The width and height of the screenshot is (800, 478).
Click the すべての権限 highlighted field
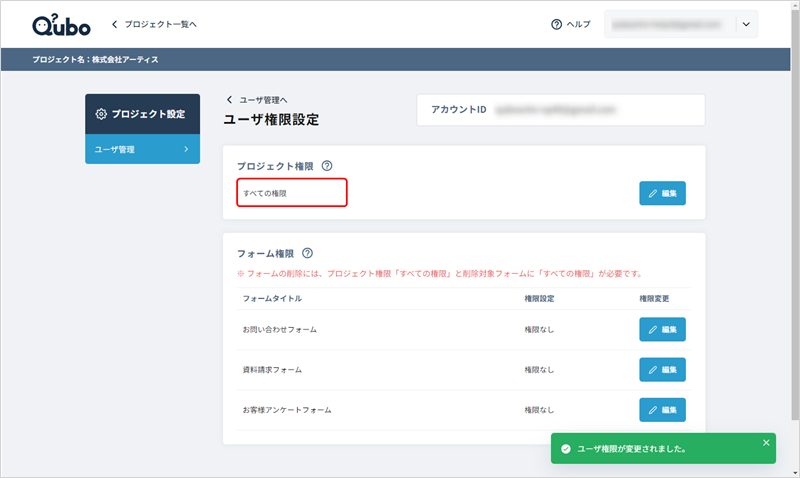point(291,192)
